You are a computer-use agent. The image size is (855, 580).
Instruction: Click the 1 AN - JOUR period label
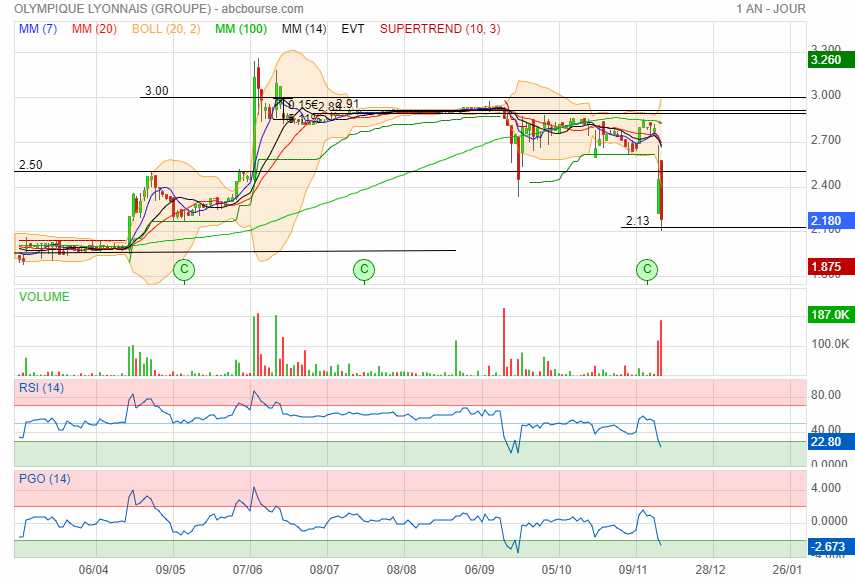pos(770,9)
